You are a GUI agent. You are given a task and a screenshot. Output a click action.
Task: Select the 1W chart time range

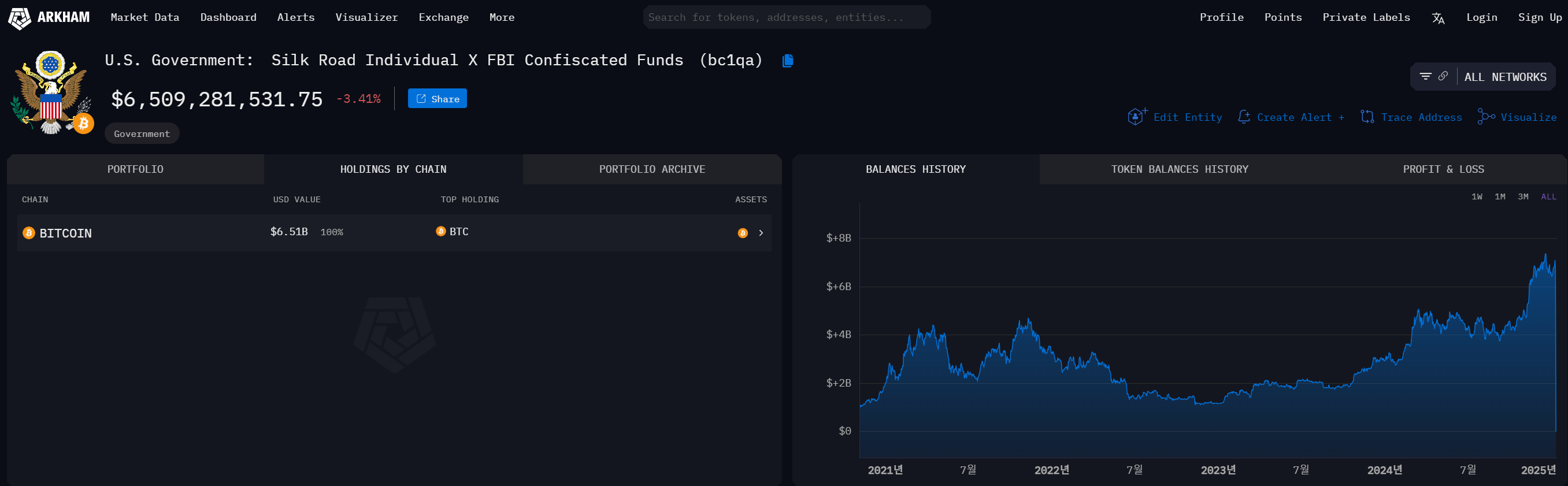coord(1477,196)
